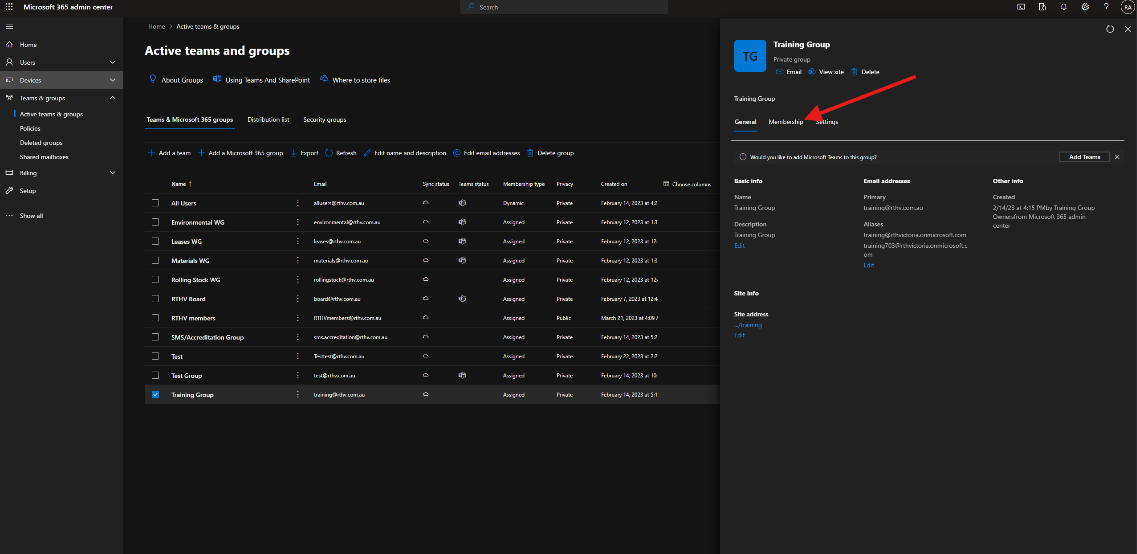Refresh the Training Group details panel
1137x554 pixels.
coord(1109,29)
